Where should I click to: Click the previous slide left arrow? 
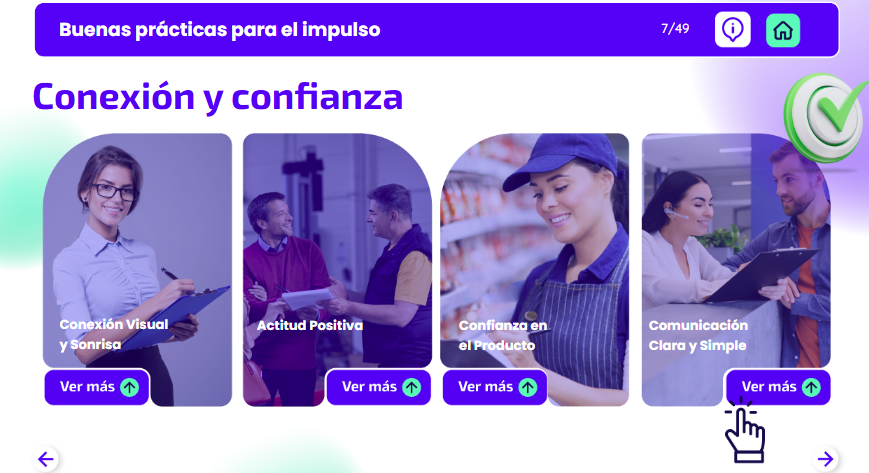click(46, 459)
